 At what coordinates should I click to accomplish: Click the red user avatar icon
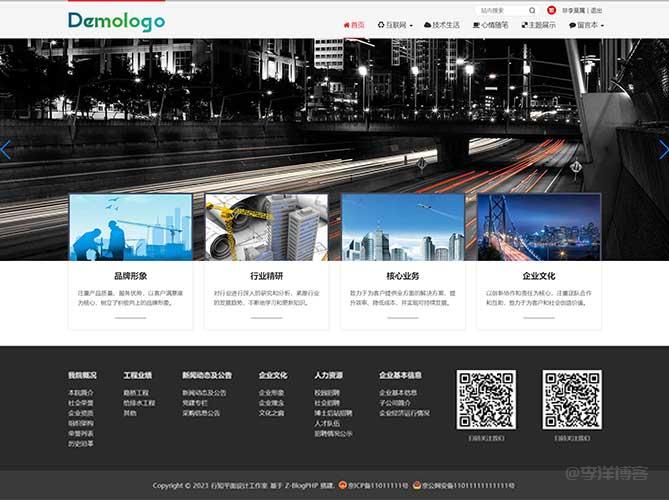click(551, 10)
